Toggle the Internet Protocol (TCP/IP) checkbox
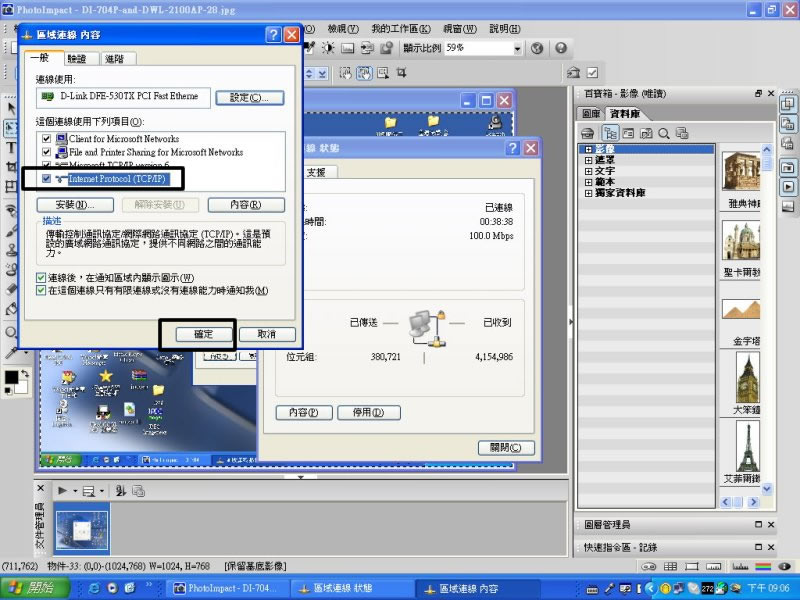800x600 pixels. tap(46, 179)
